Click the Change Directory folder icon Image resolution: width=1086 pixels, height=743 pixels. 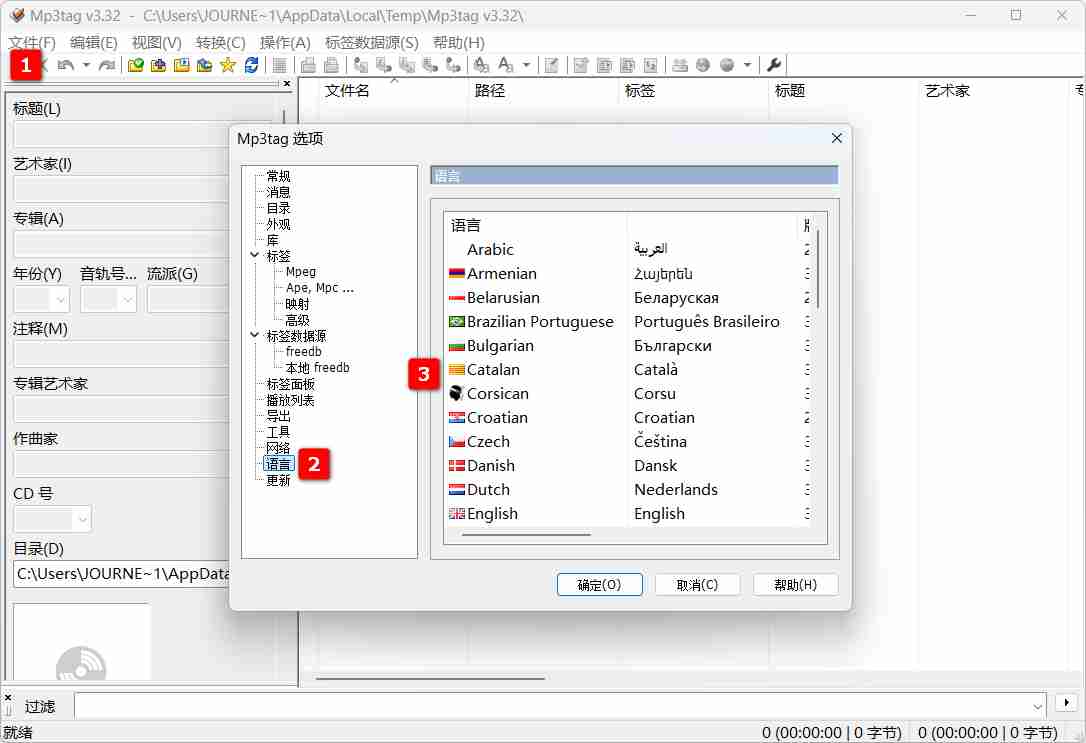click(135, 65)
